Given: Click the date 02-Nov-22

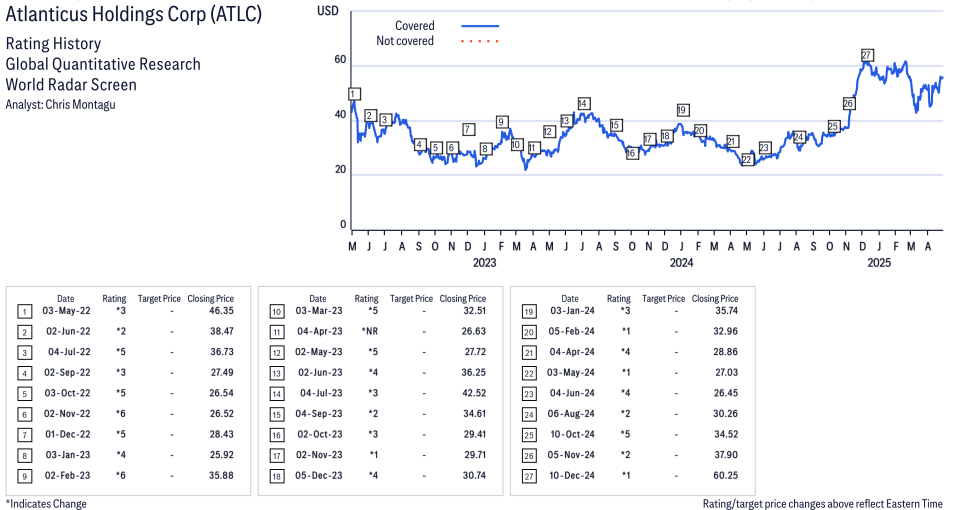Looking at the screenshot, I should coord(67,414).
